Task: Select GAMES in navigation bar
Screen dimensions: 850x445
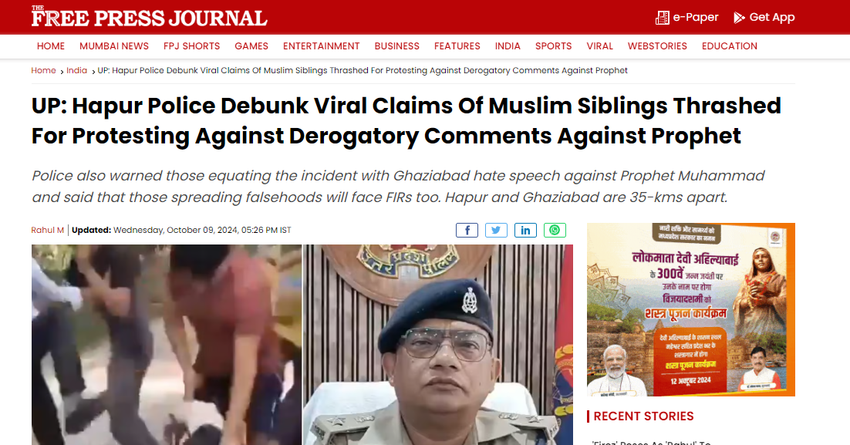Action: 252,46
